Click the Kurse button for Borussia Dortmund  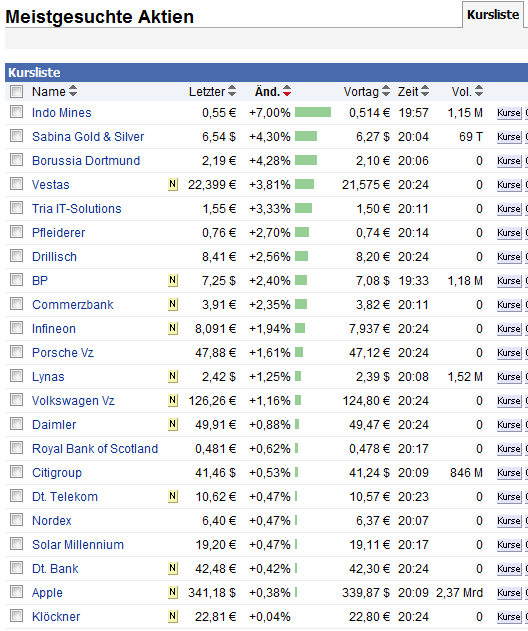(x=509, y=161)
